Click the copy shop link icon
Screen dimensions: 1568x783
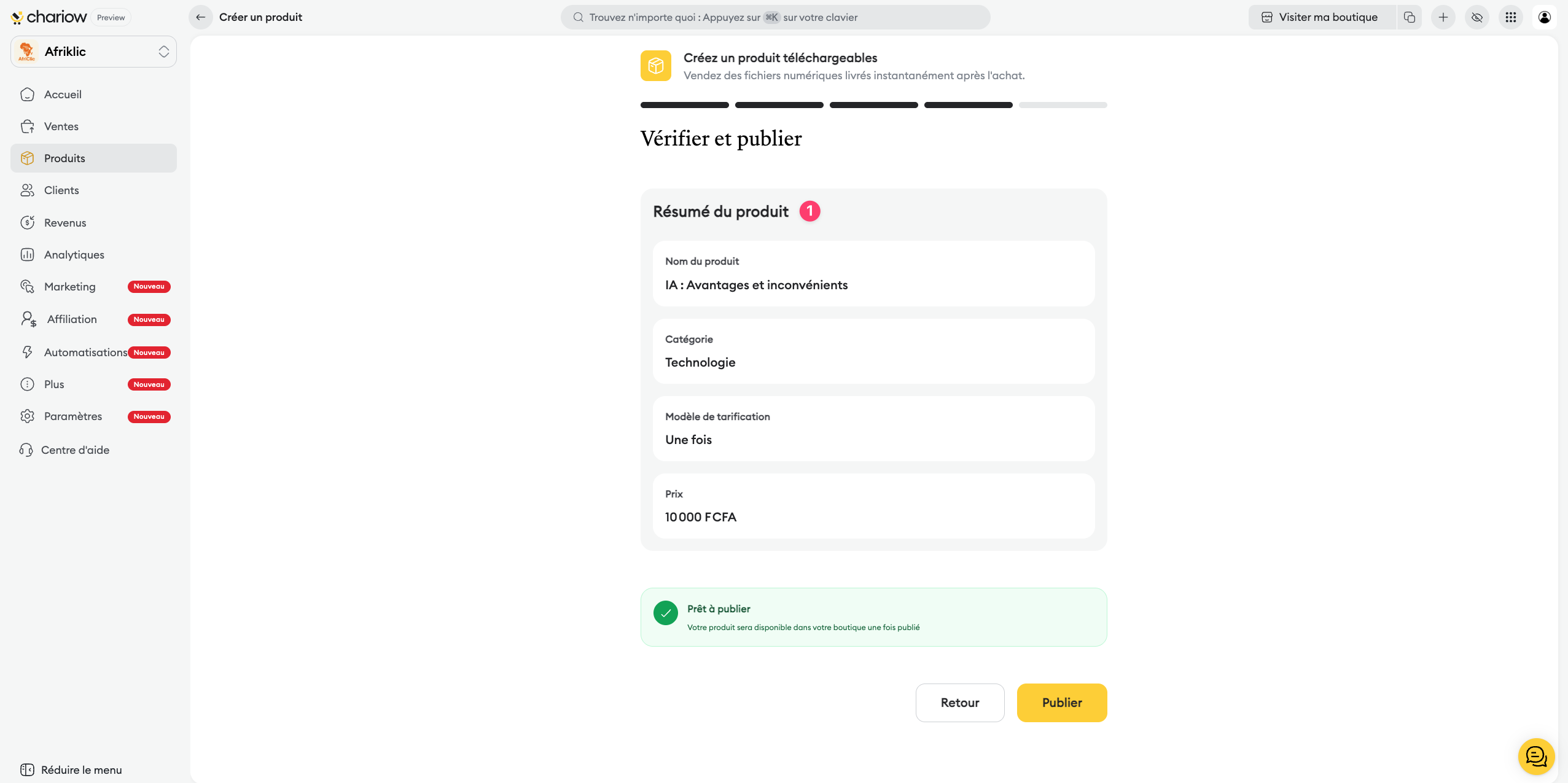1410,17
